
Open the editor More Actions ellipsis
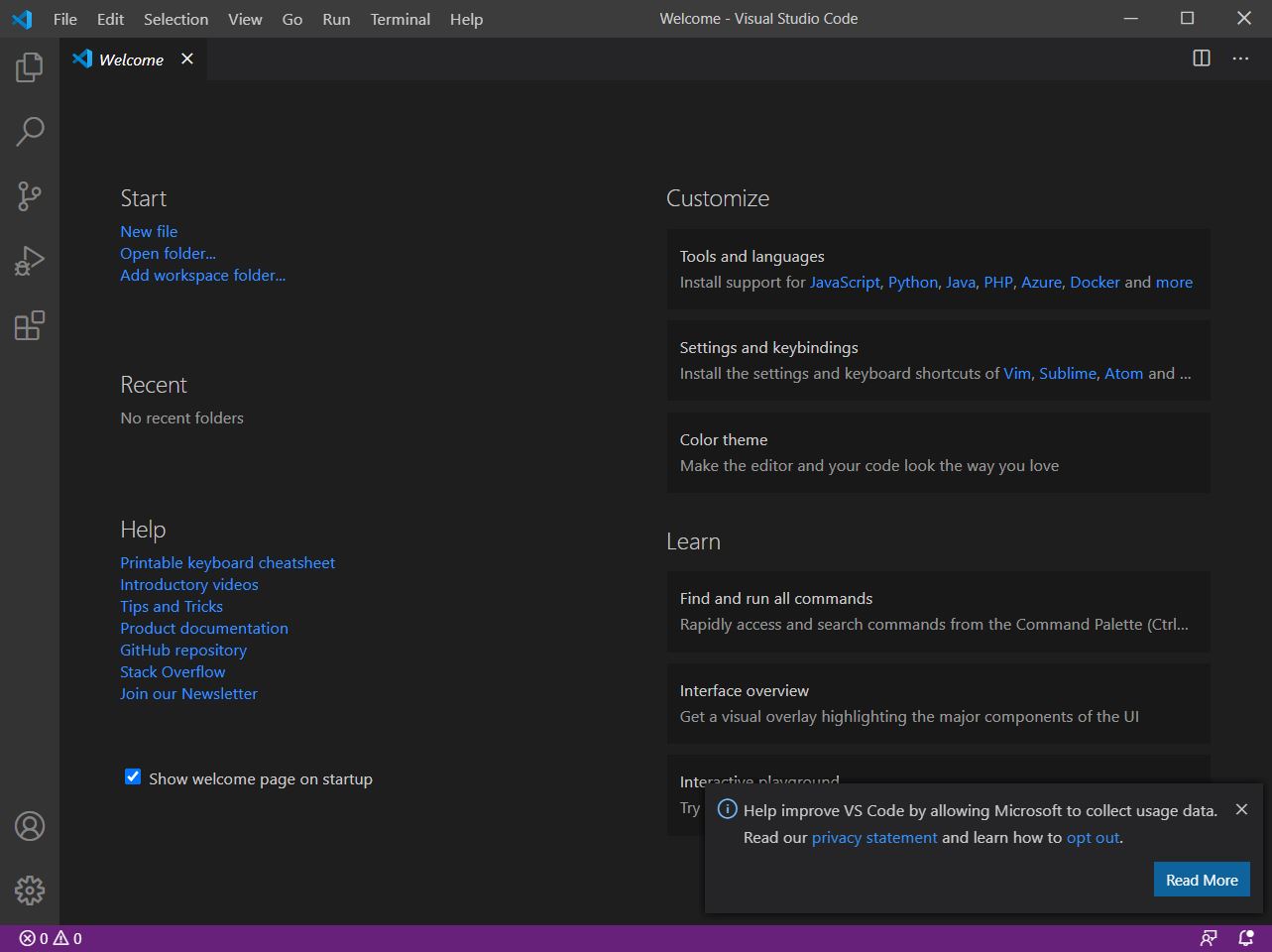(x=1240, y=59)
